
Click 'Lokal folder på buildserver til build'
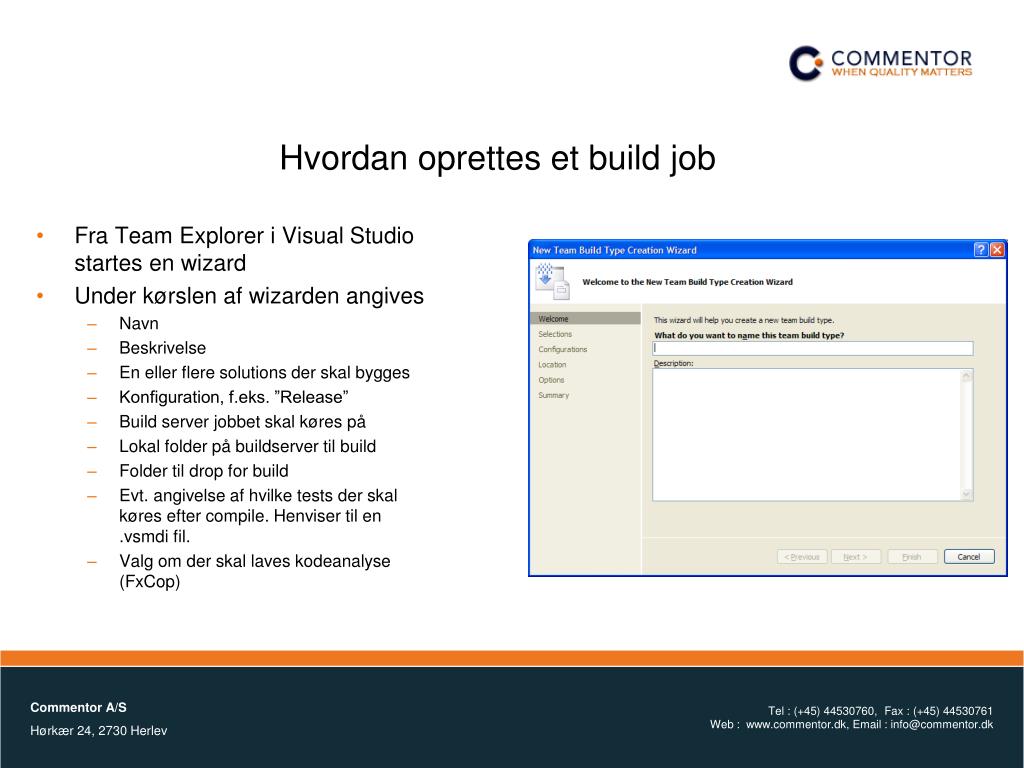tap(247, 447)
